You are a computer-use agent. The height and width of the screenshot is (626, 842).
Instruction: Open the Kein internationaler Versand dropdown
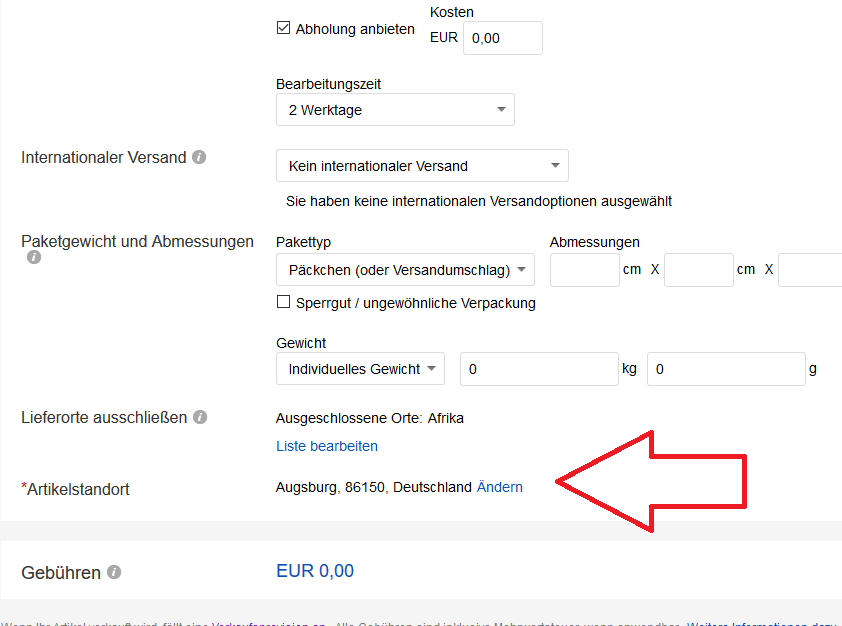pos(421,165)
